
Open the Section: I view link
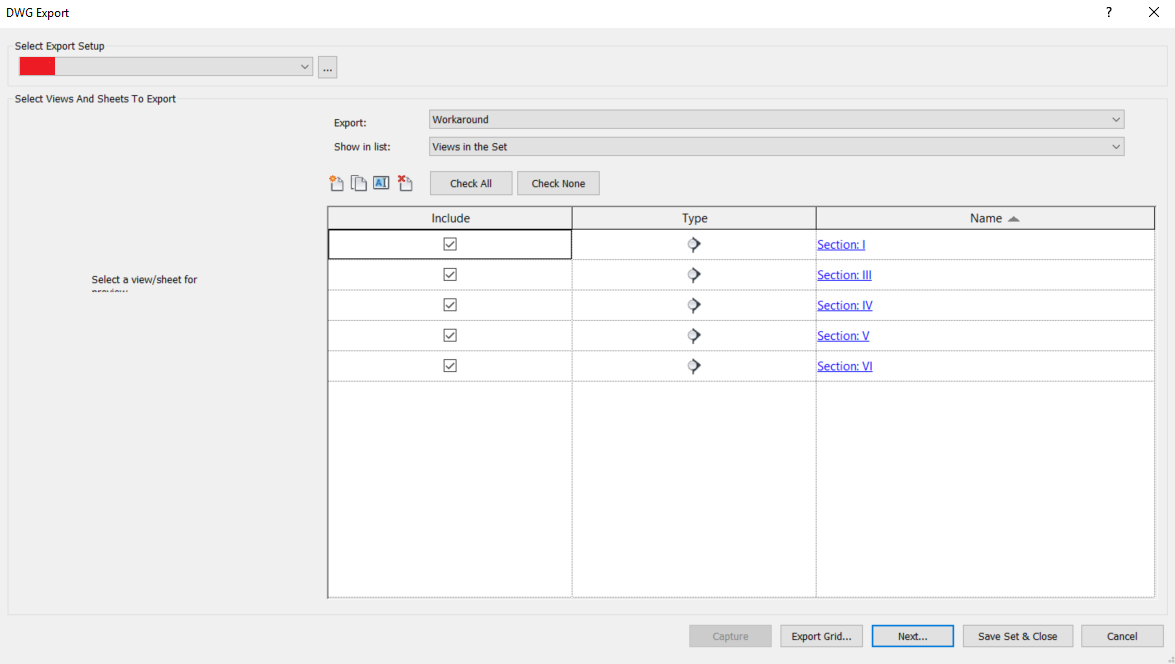tap(840, 244)
